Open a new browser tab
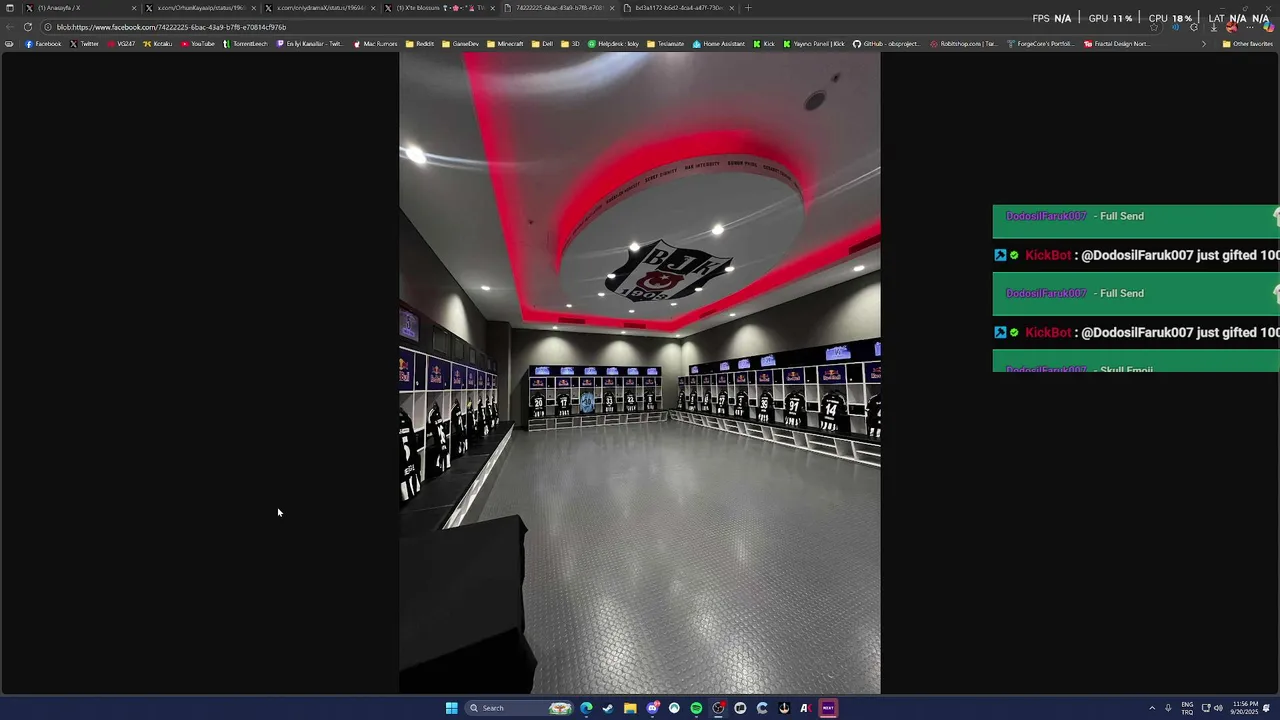The height and width of the screenshot is (720, 1280). (x=748, y=8)
